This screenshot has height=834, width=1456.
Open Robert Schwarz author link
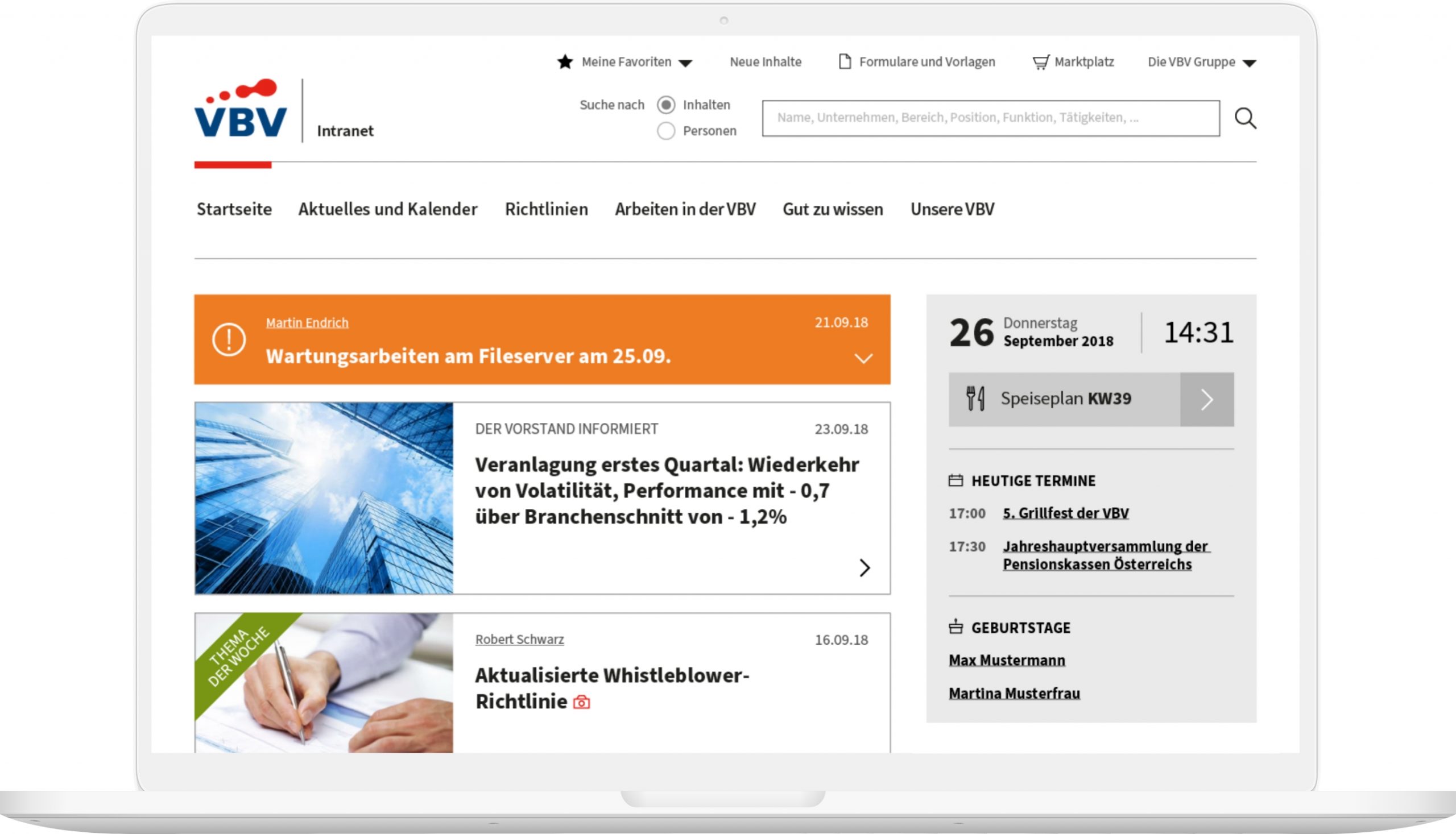coord(519,639)
